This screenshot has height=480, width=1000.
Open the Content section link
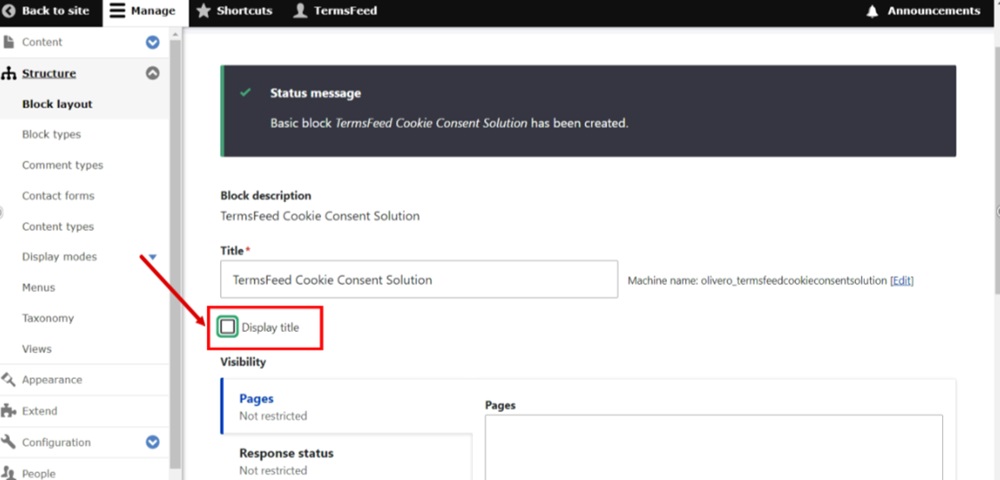(x=42, y=42)
